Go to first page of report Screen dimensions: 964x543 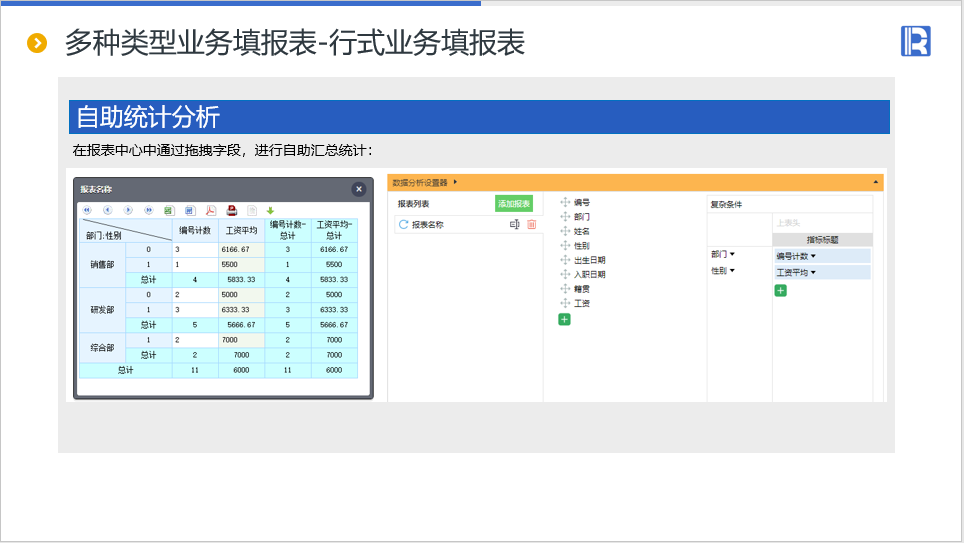click(87, 210)
